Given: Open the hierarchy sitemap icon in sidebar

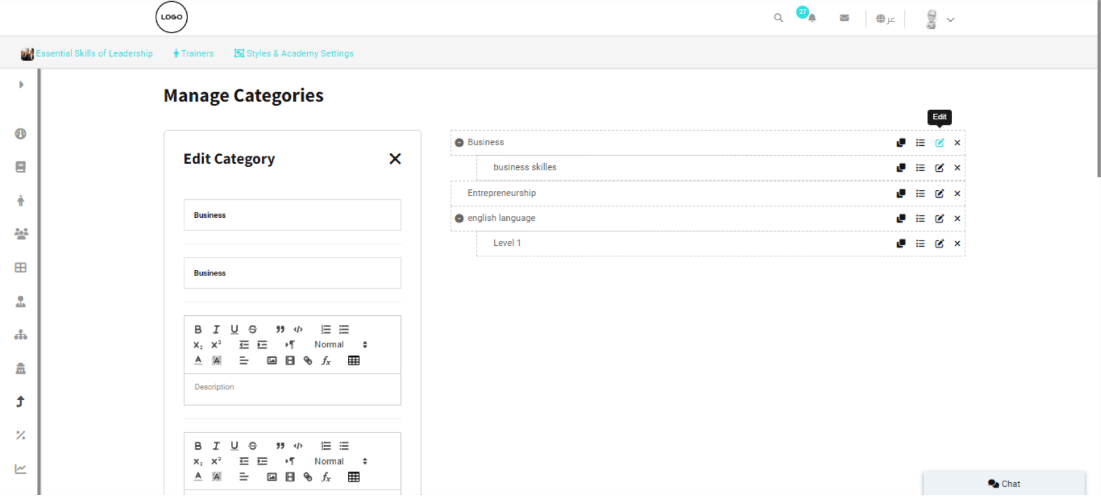Looking at the screenshot, I should coord(20,335).
